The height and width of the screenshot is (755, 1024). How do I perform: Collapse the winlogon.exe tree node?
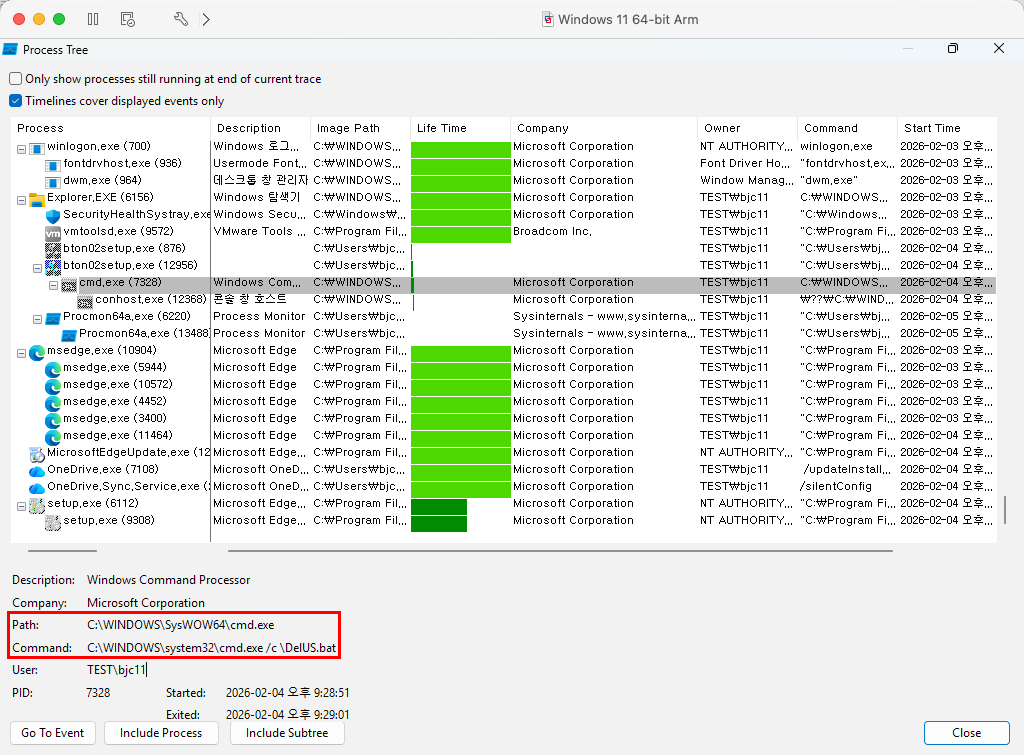point(22,148)
